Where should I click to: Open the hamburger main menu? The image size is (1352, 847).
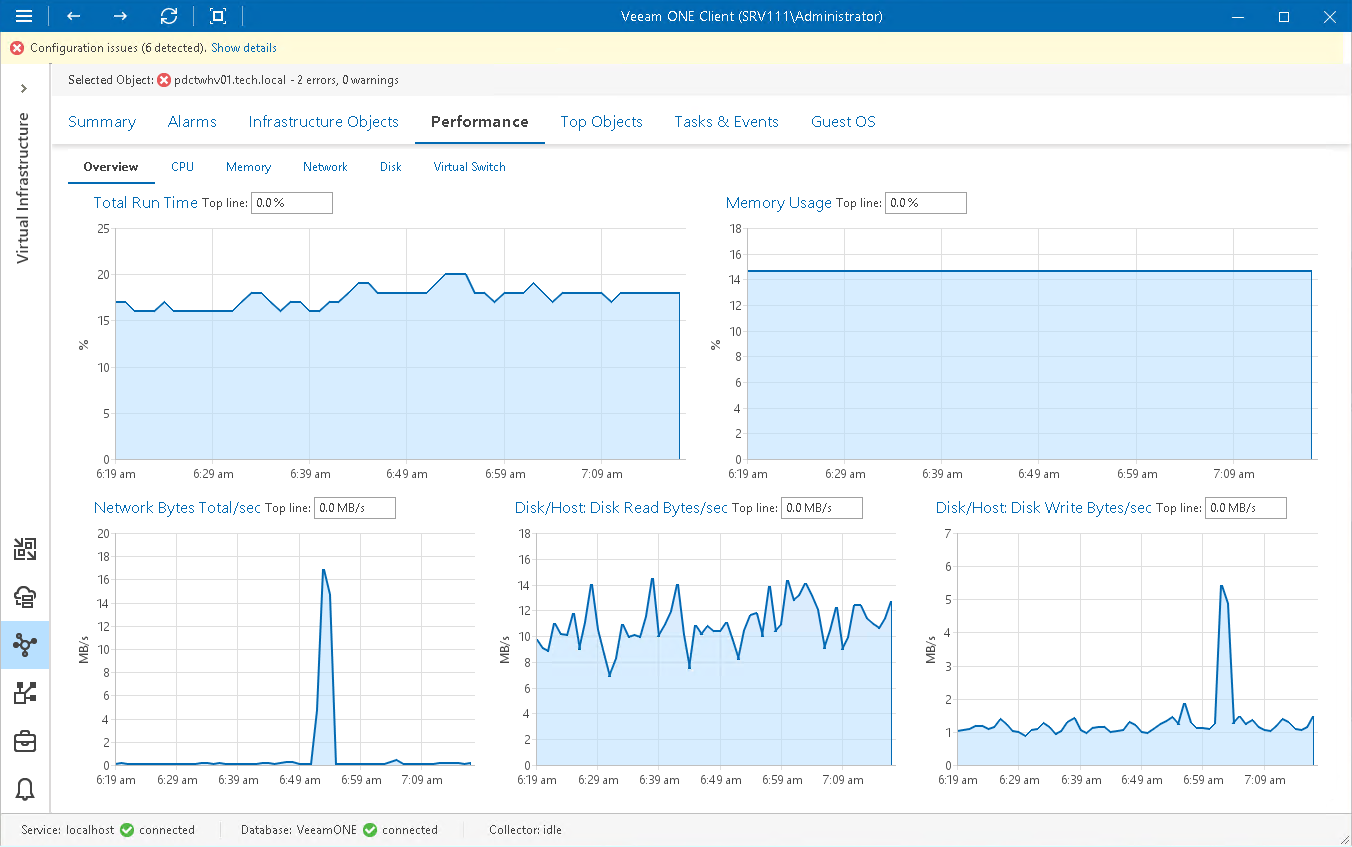coord(24,16)
